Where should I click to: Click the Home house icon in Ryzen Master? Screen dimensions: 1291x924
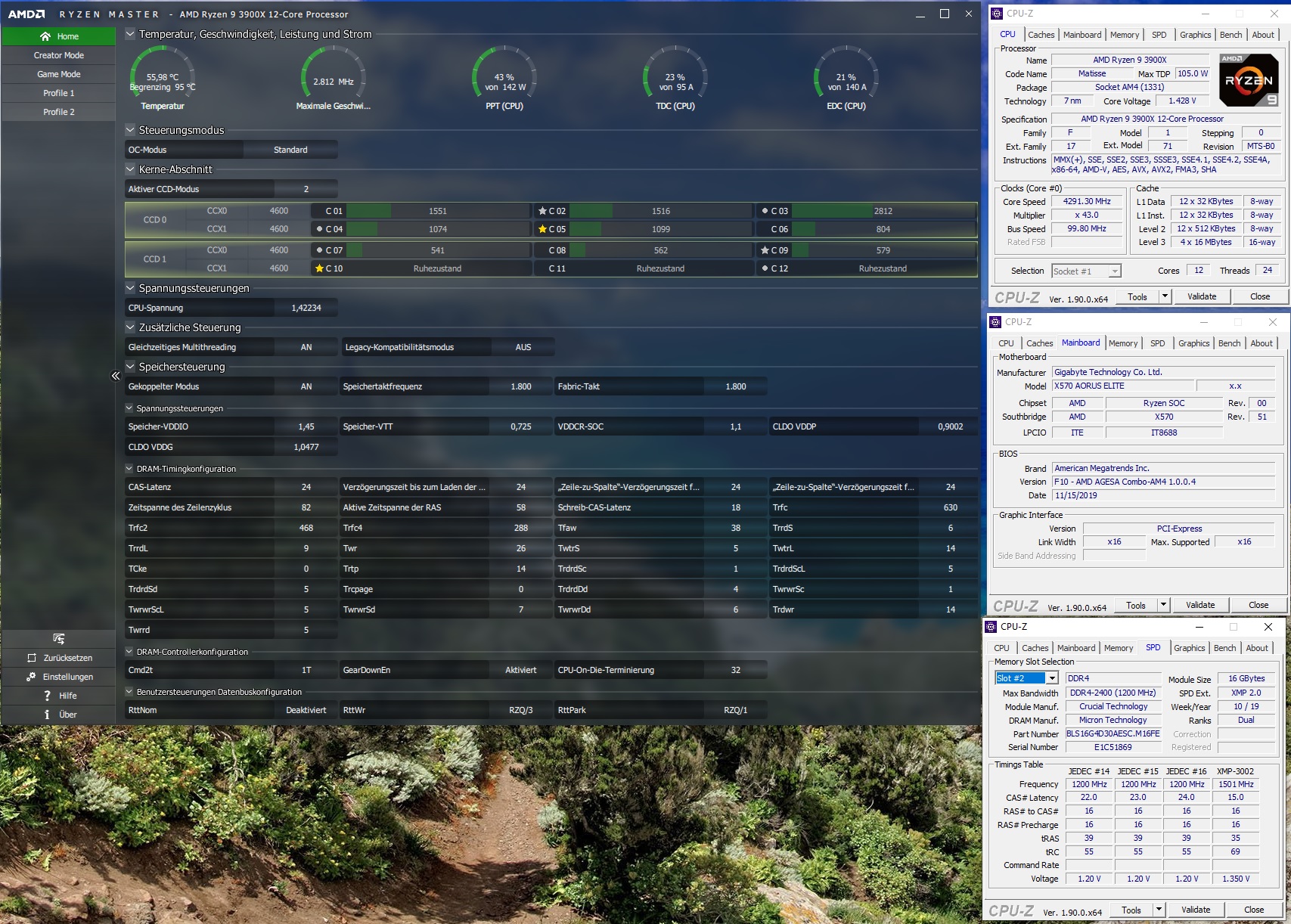point(45,36)
